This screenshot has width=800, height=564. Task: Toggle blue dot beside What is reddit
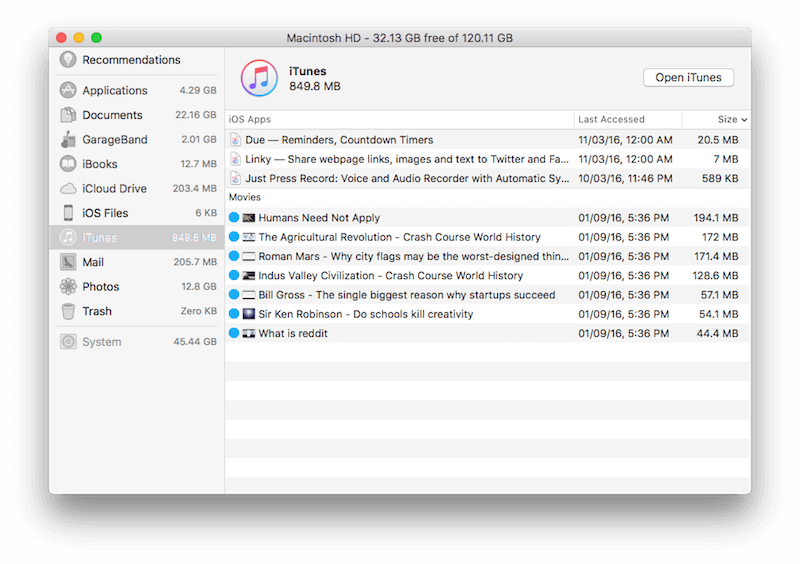[234, 333]
